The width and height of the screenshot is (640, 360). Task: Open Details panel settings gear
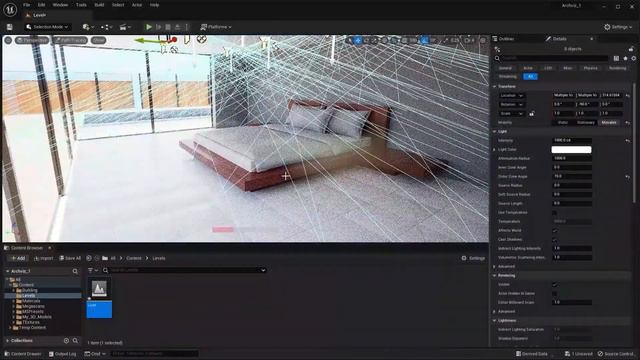click(633, 58)
